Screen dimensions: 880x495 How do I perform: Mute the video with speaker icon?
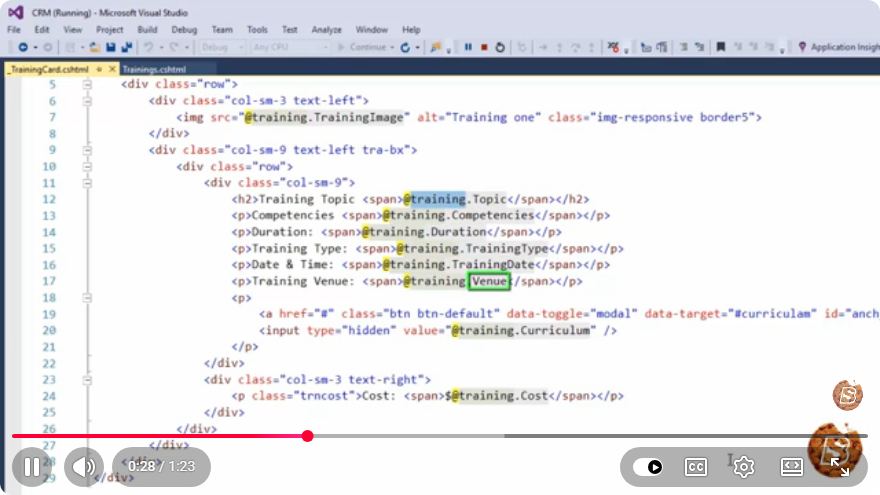tap(84, 466)
